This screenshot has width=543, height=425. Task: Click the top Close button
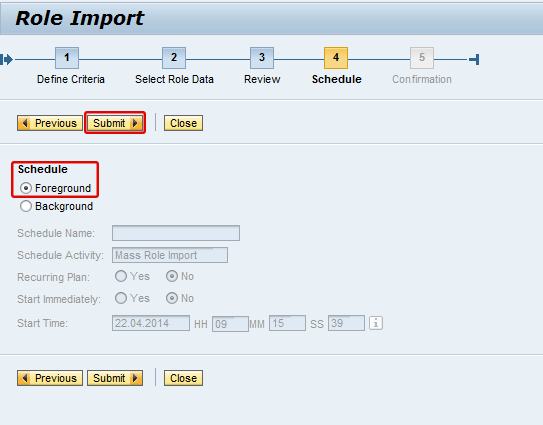point(183,123)
